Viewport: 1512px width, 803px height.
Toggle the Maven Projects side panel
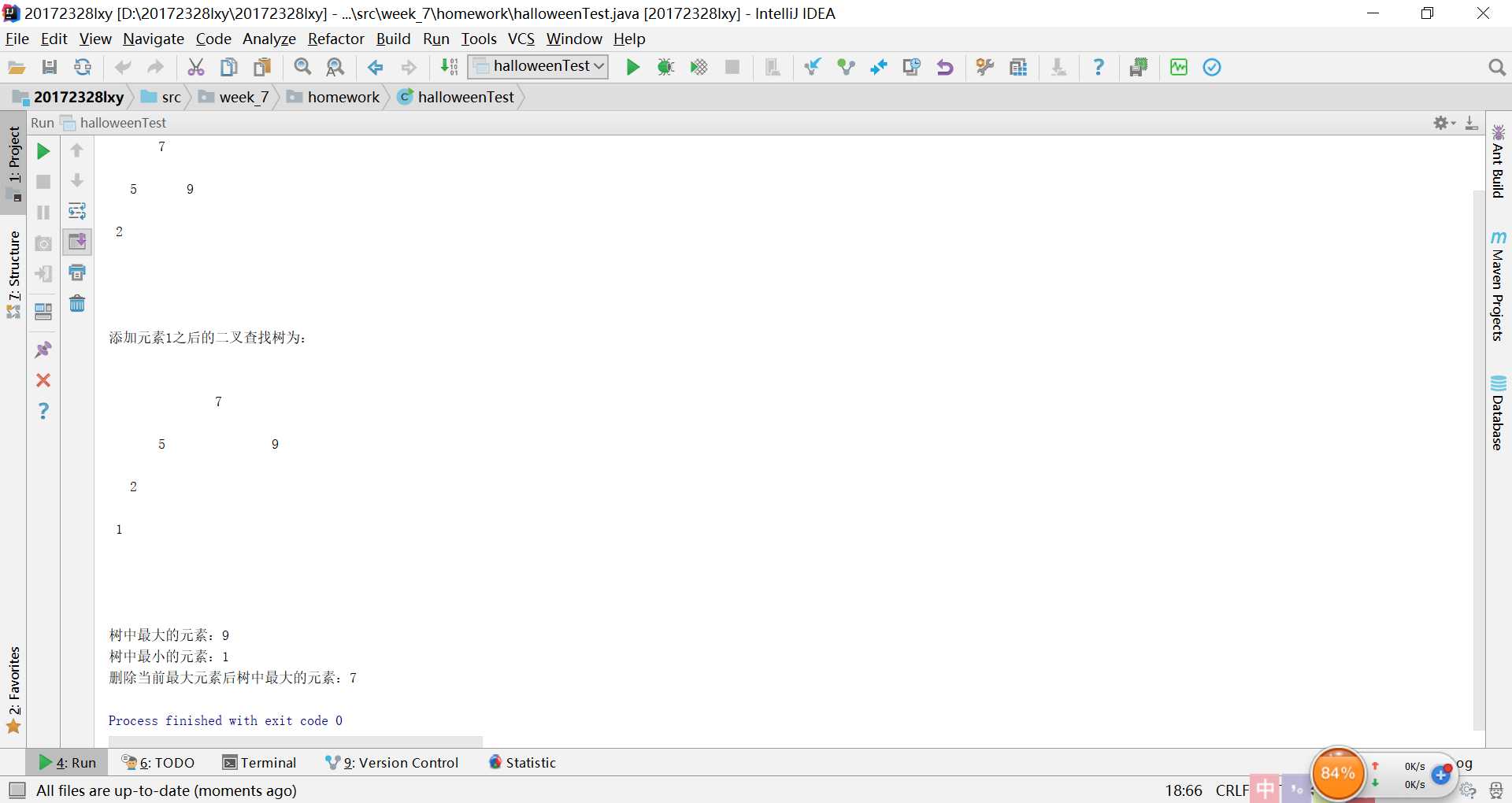pos(1498,287)
